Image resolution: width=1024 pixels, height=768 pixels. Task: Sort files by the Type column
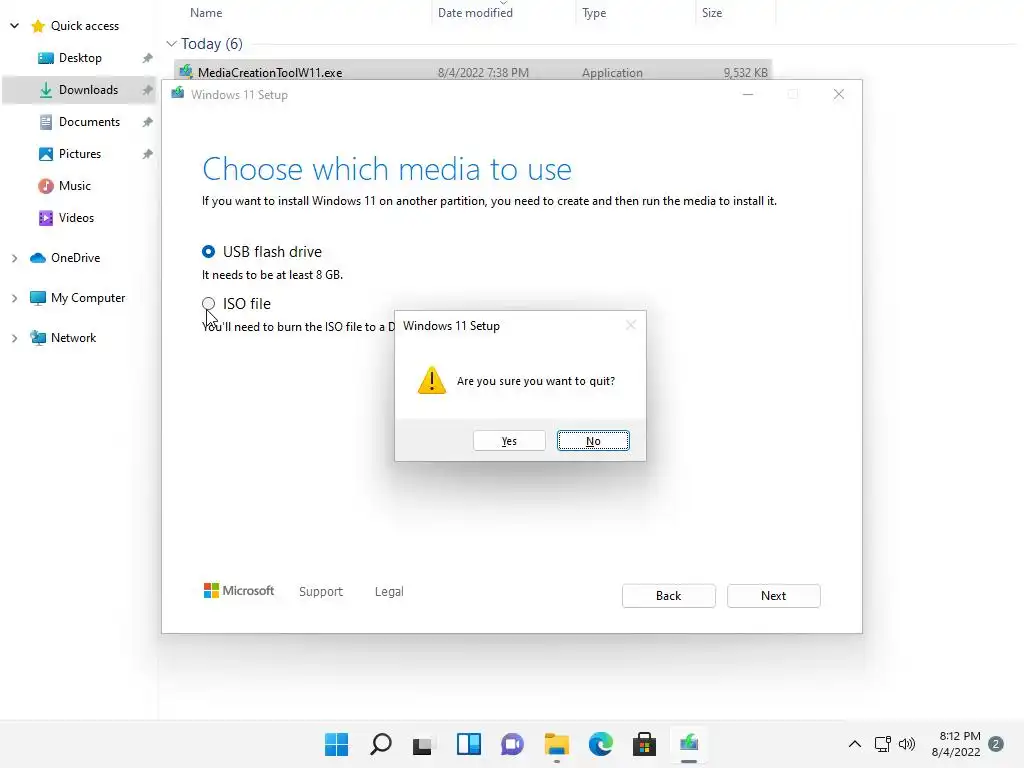(x=594, y=12)
